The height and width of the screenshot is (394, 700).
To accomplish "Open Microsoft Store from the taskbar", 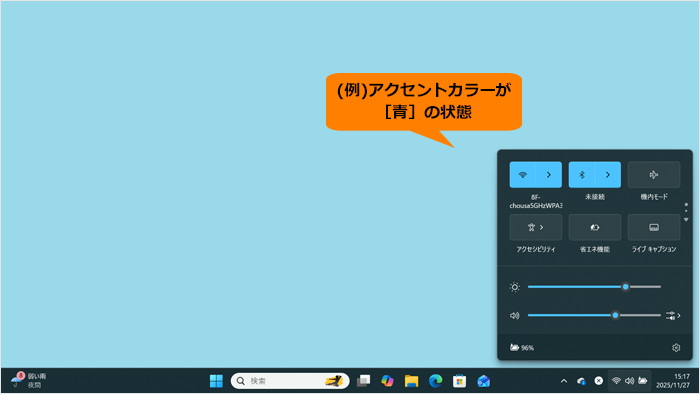I will (x=459, y=381).
